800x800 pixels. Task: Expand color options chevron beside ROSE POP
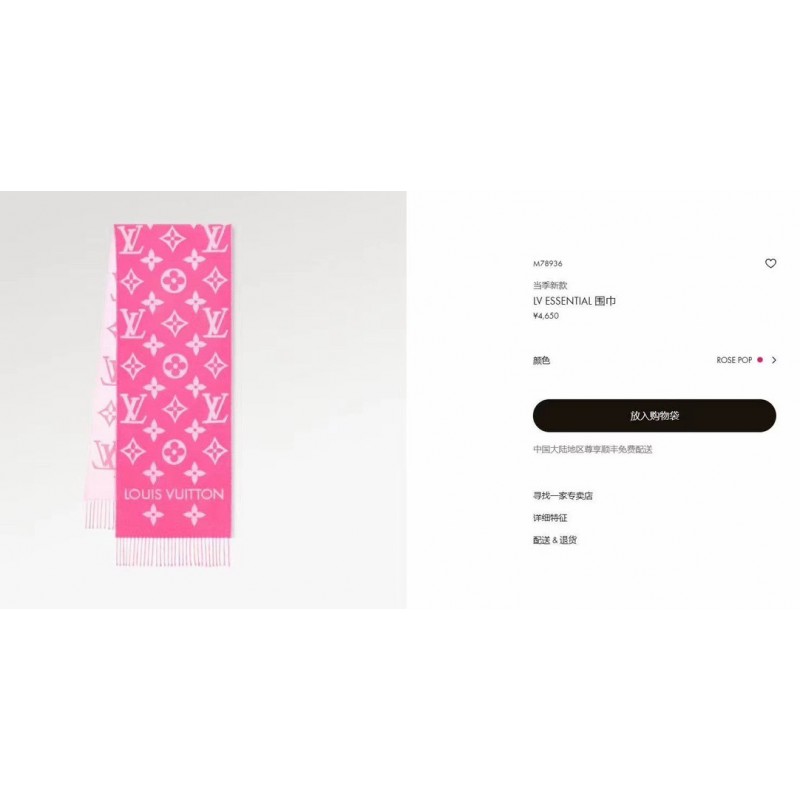(774, 360)
